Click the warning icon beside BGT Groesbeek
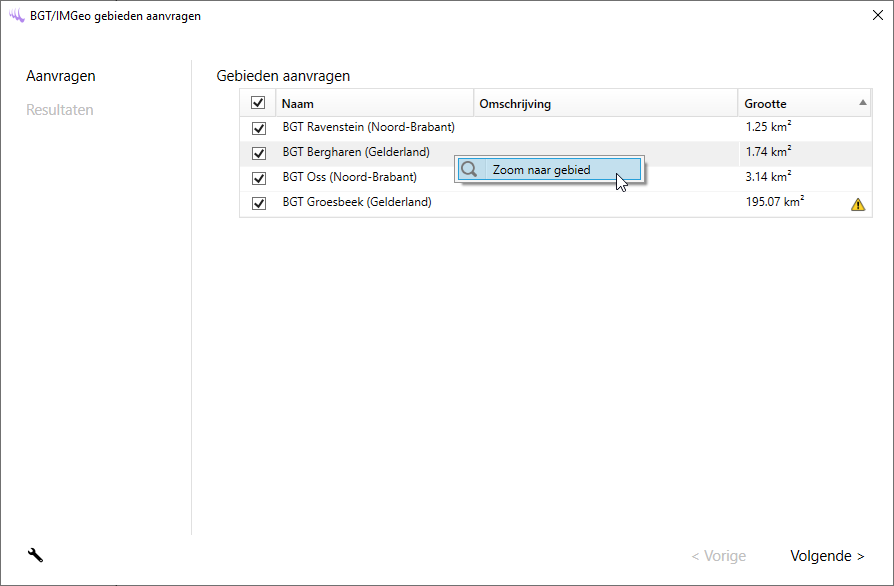894x586 pixels. (x=858, y=204)
